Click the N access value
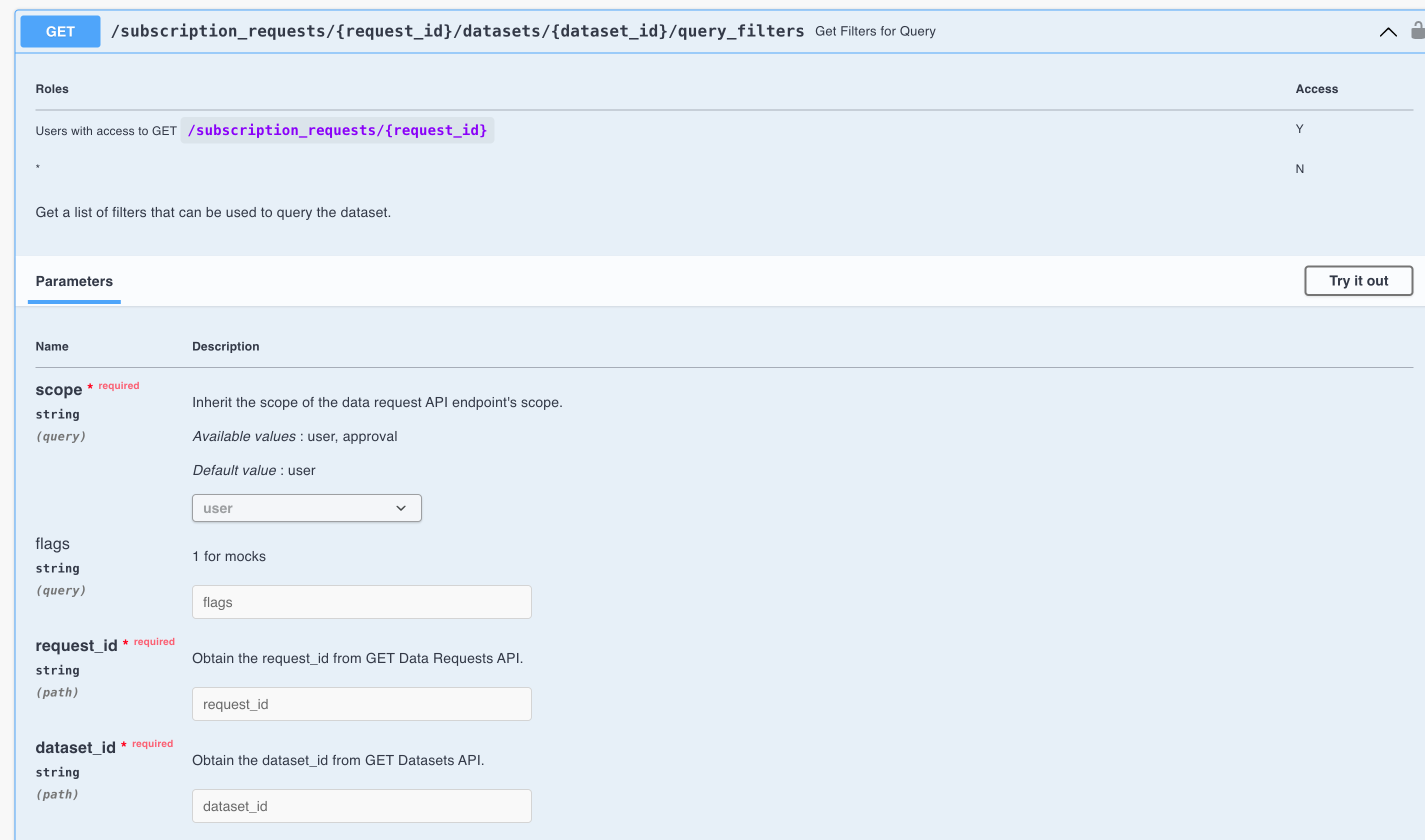The width and height of the screenshot is (1425, 840). (1299, 168)
